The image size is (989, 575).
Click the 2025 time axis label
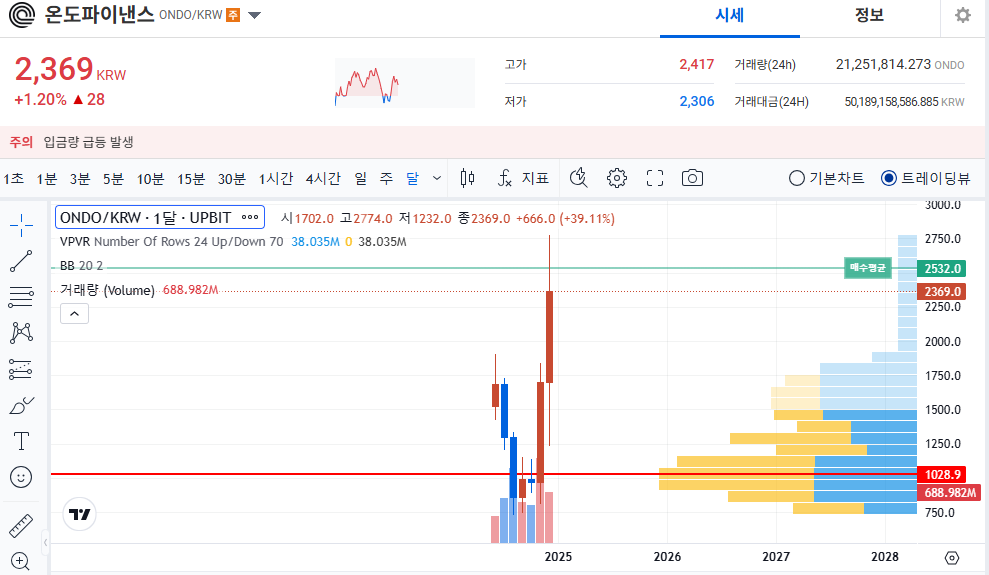click(558, 557)
